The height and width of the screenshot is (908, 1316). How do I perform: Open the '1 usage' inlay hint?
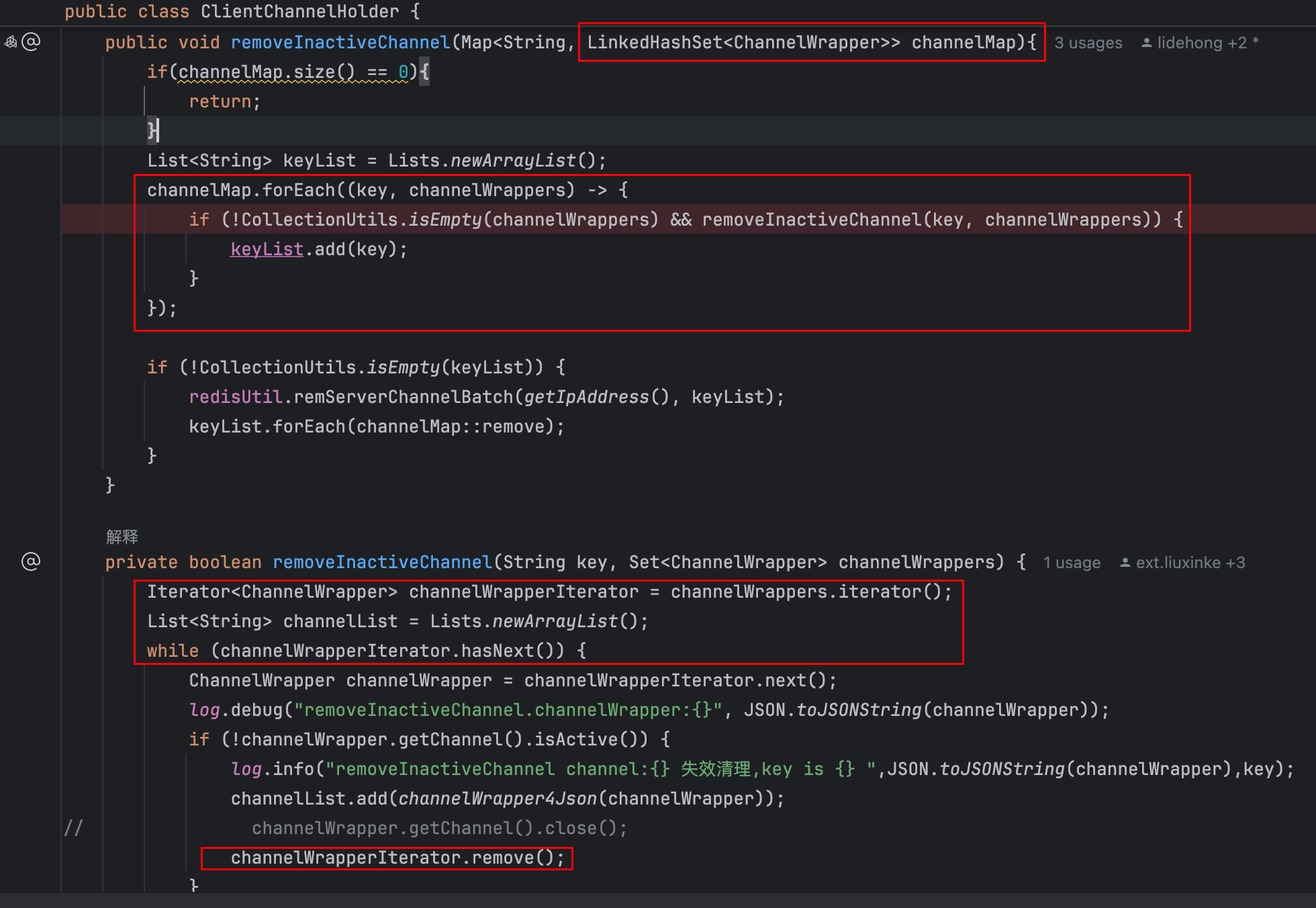pyautogui.click(x=1072, y=563)
